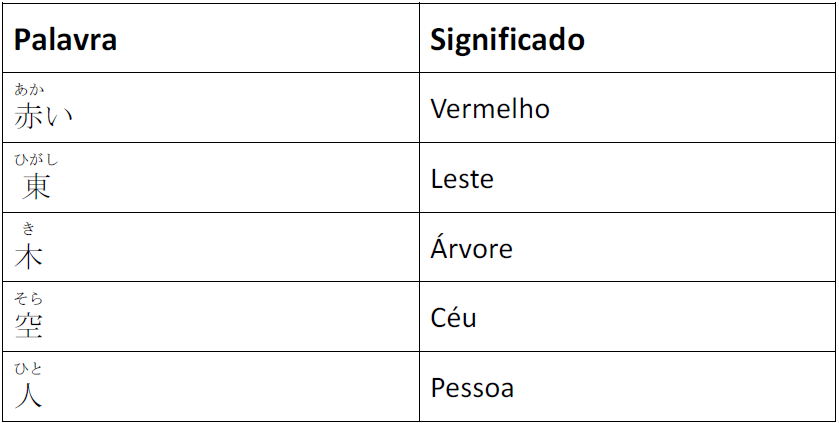
Task: Click the small furigana き above 木
Action: pos(29,230)
